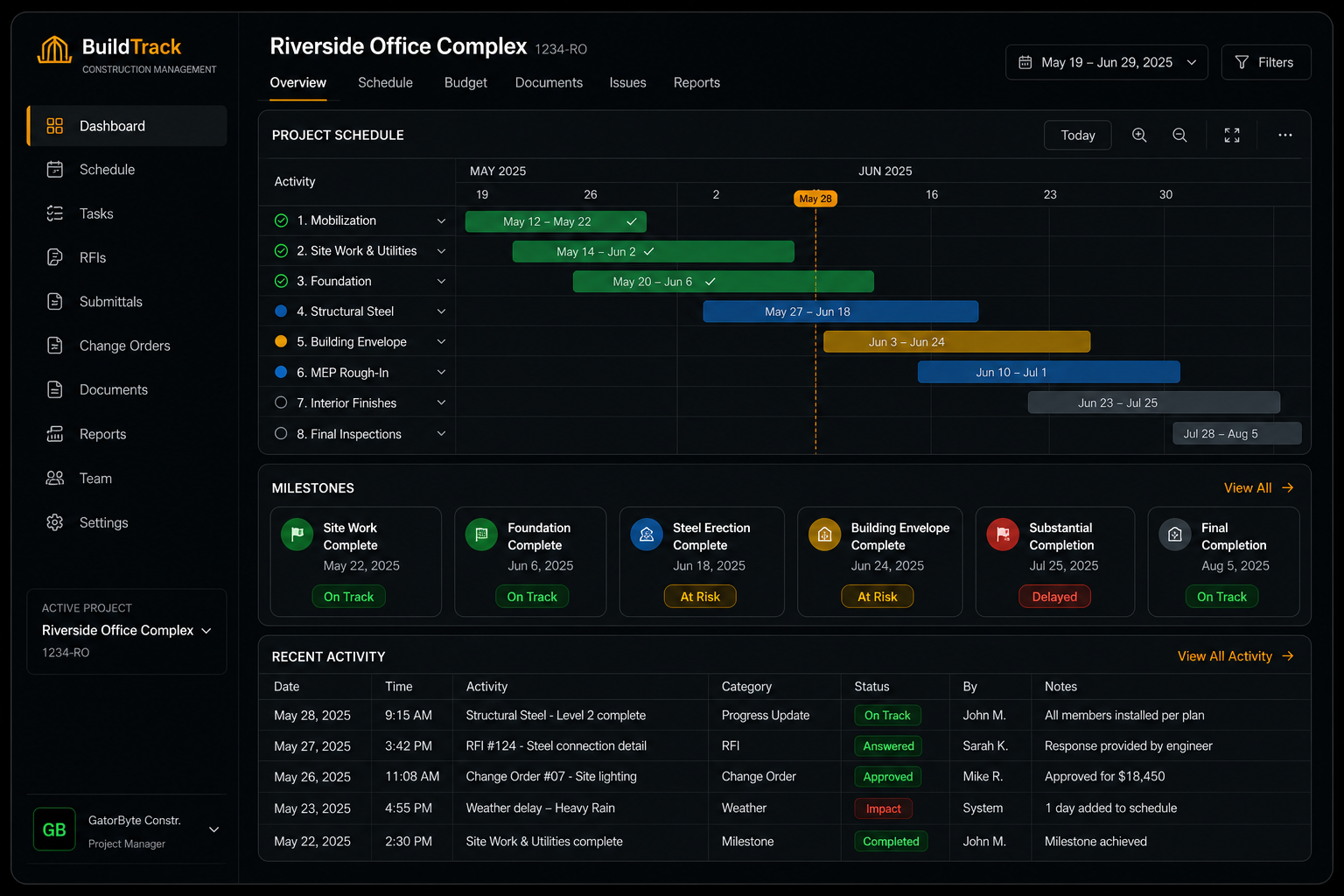Open the Dashboard grid icon in sidebar
This screenshot has height=896, width=1344.
click(x=55, y=126)
